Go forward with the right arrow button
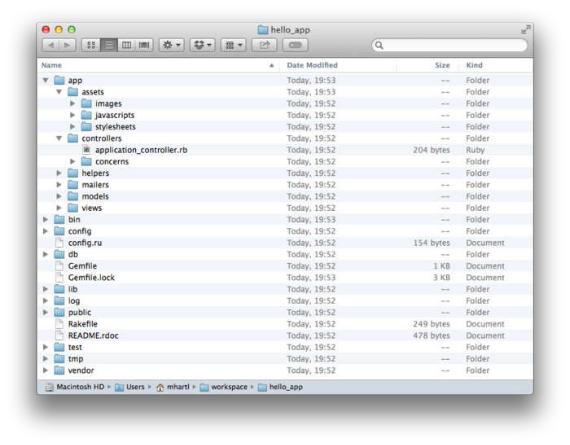 pos(67,45)
